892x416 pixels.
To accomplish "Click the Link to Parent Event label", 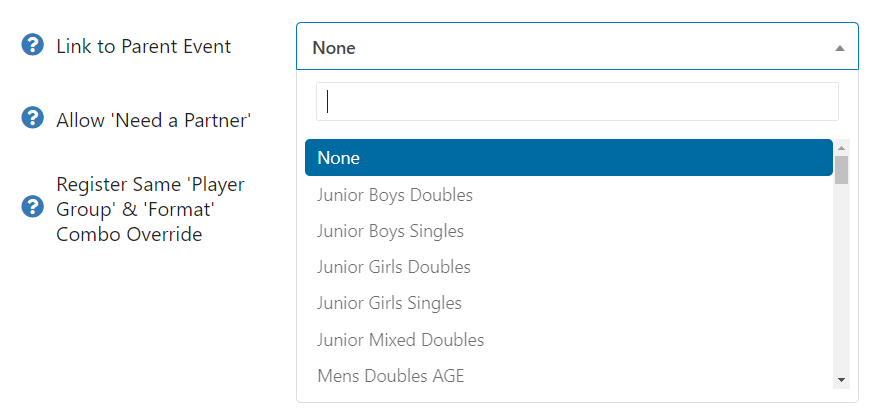I will 143,47.
